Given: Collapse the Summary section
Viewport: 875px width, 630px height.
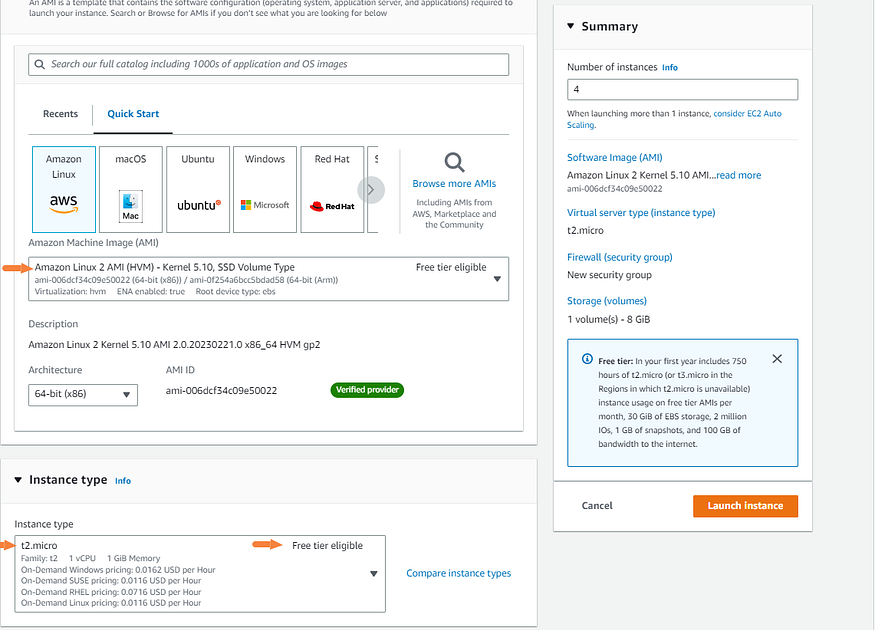Looking at the screenshot, I should tap(570, 26).
